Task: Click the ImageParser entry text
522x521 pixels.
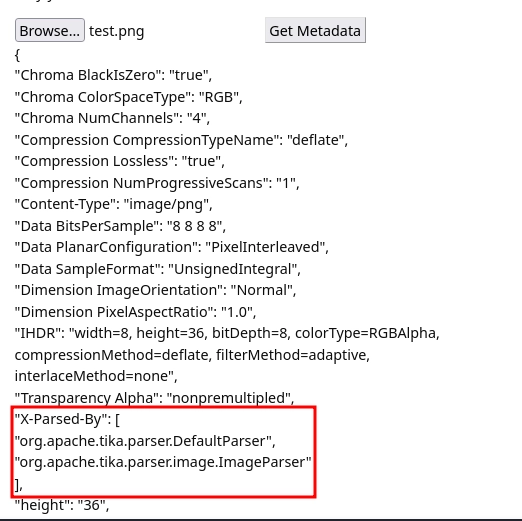Action: click(163, 462)
